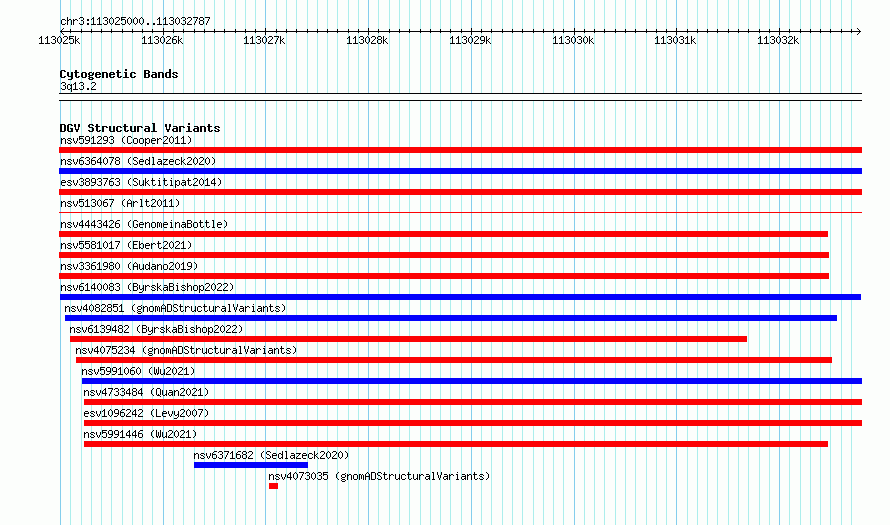Select red bar under nsv5991446

(x=456, y=444)
